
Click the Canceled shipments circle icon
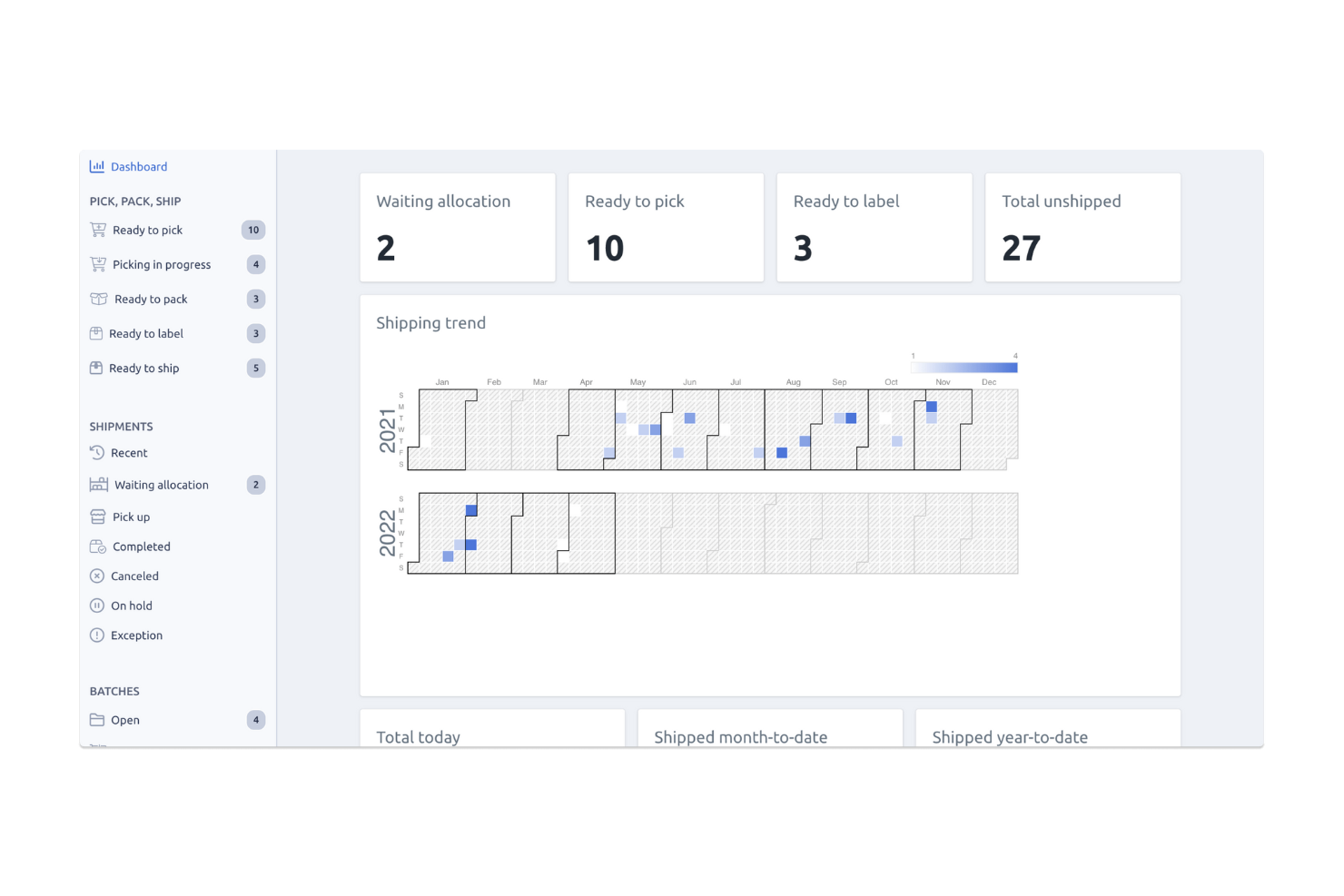coord(97,576)
